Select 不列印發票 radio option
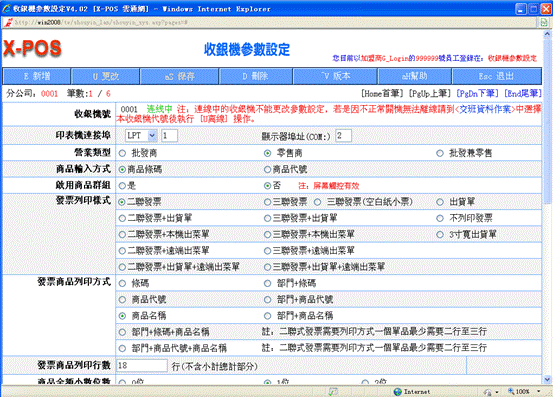Screen dimensions: 553x397 pyautogui.click(x=440, y=218)
